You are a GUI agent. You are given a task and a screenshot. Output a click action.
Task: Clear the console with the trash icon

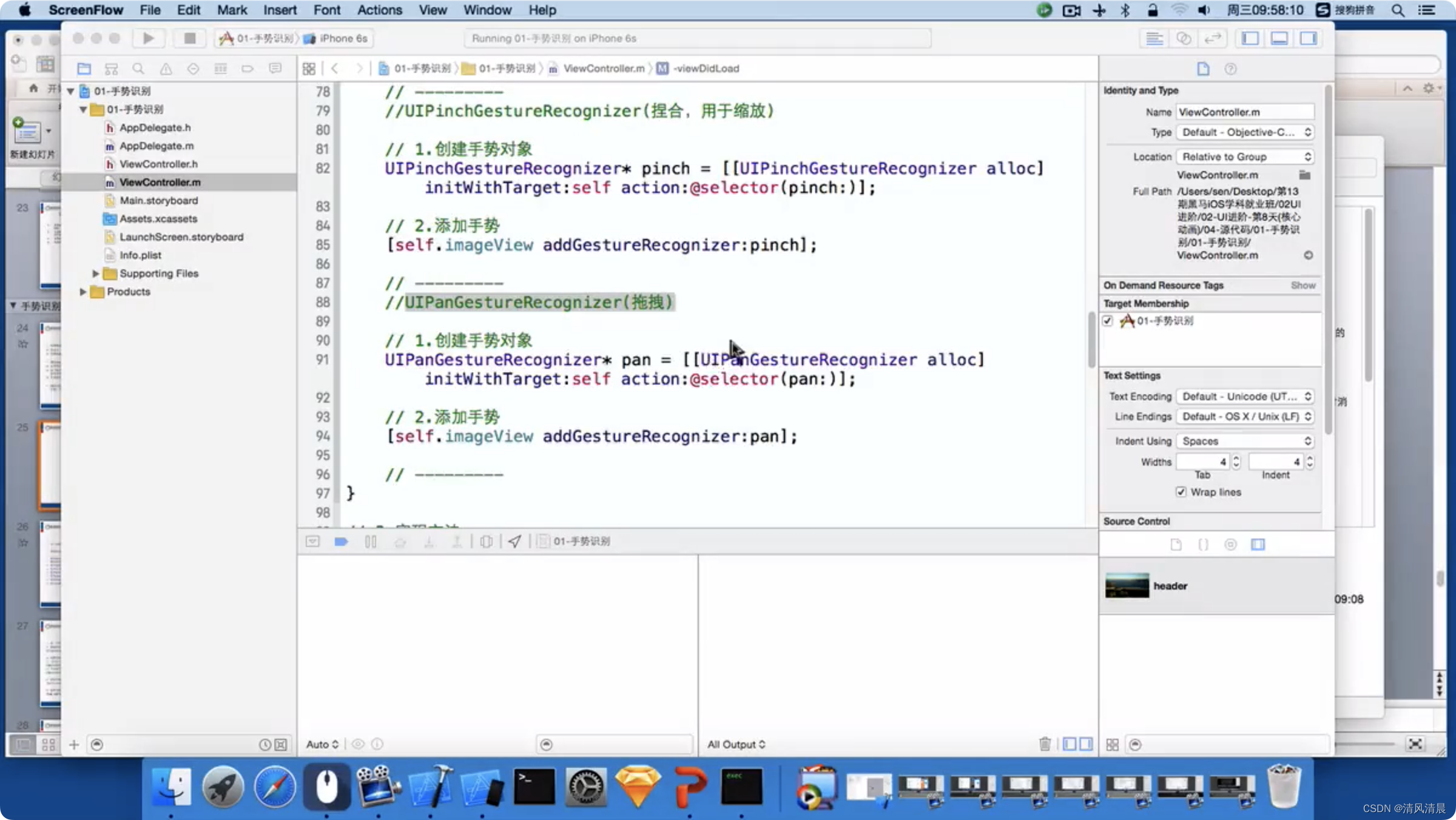click(x=1045, y=744)
